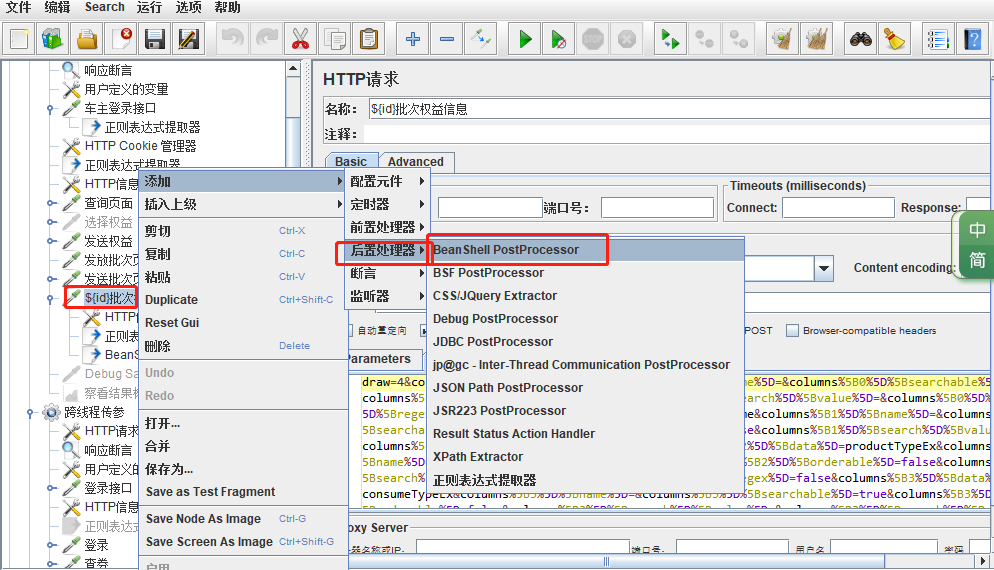Expand the 发送权益 tree node
994x570 pixels.
point(50,242)
